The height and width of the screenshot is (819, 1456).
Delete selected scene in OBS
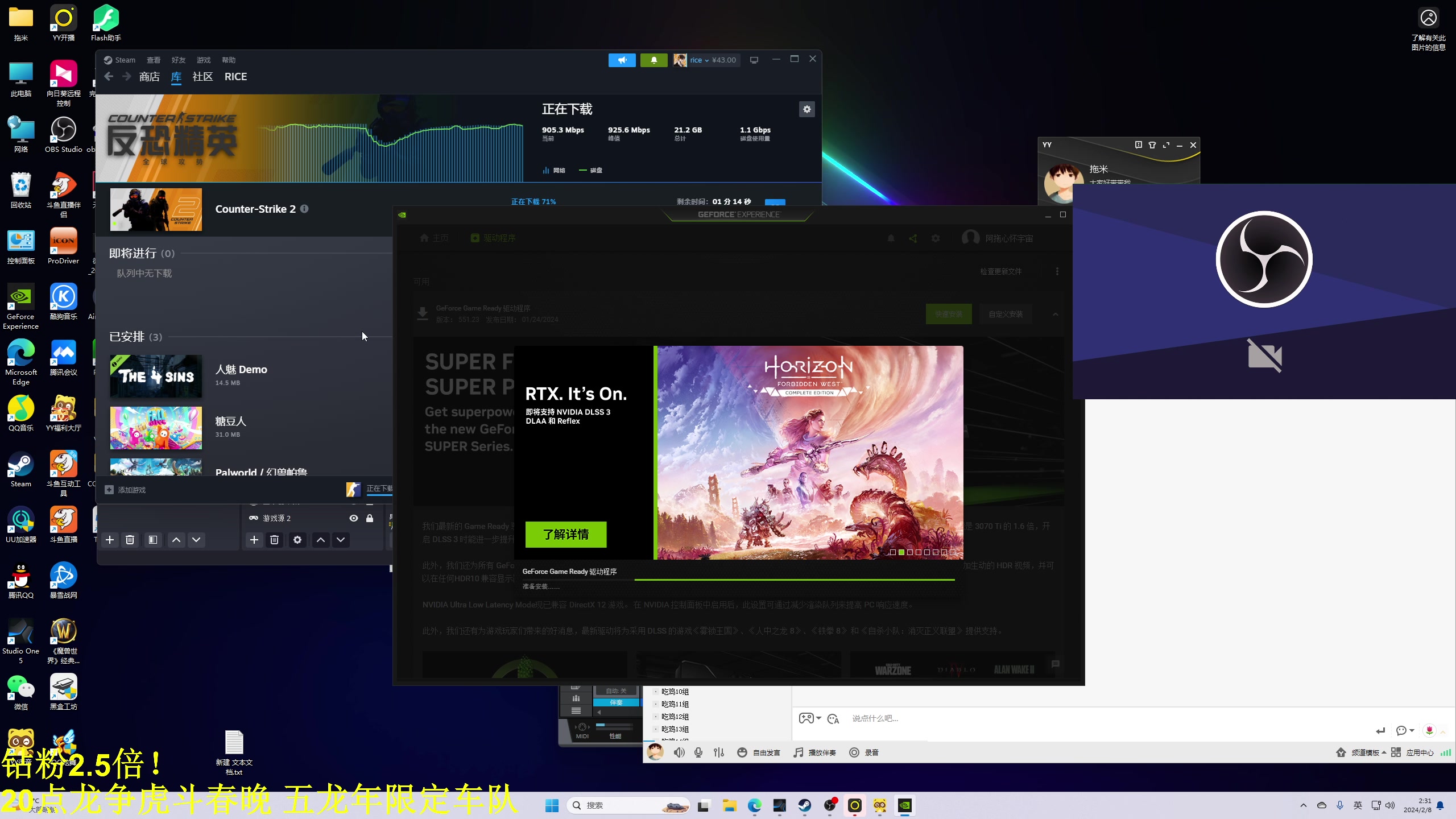coord(130,540)
